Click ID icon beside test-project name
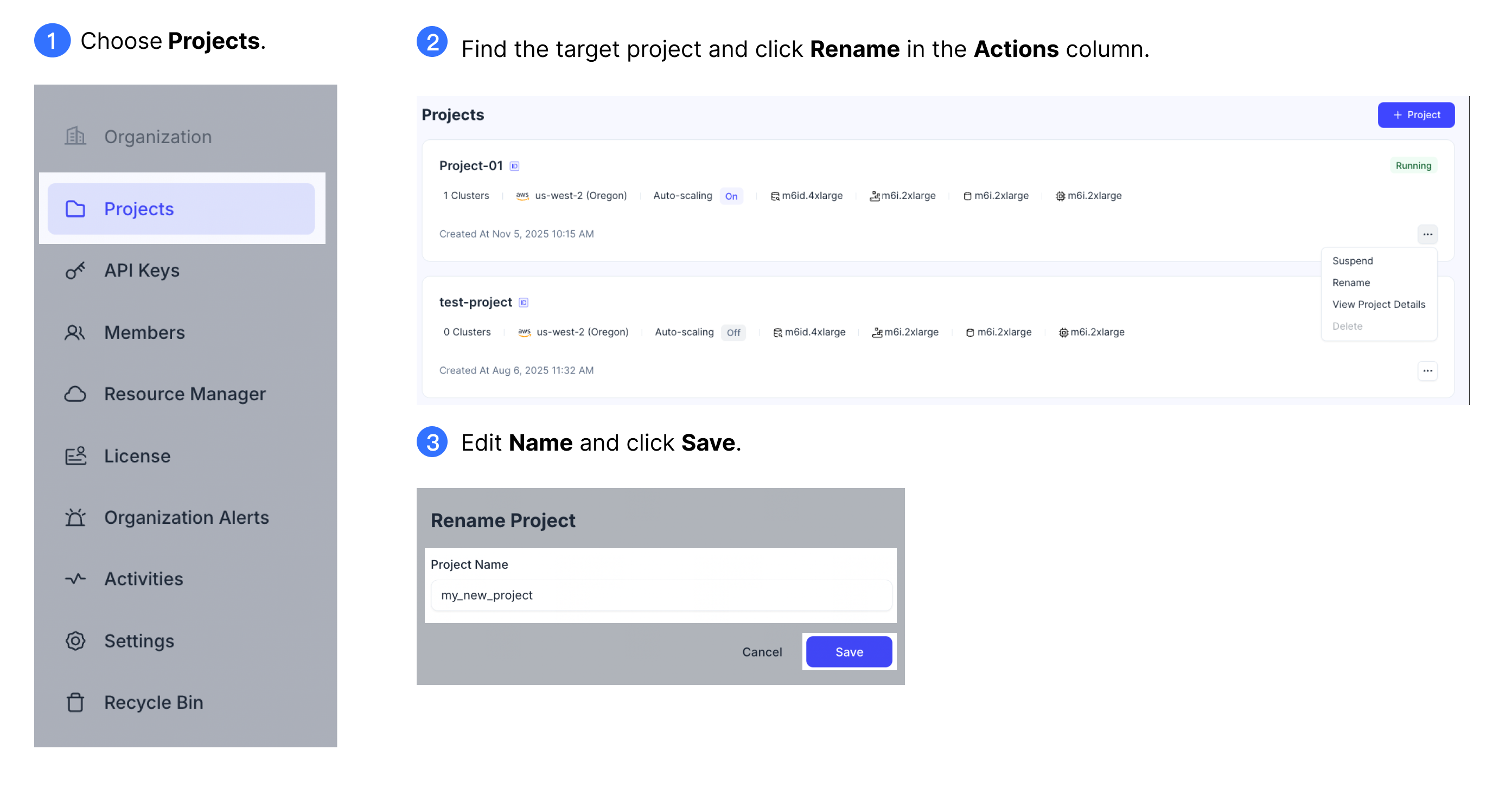This screenshot has height=802, width=1512. (524, 303)
